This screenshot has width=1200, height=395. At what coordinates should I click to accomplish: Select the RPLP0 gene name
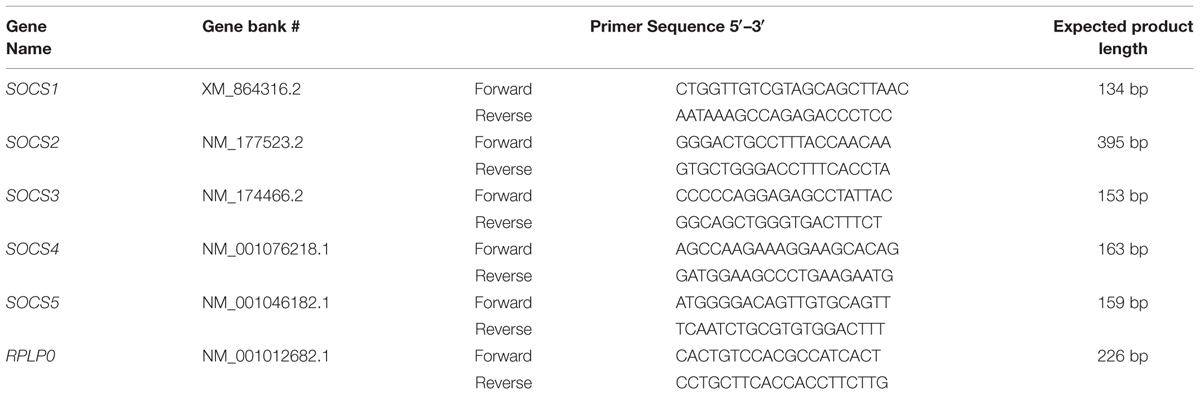click(29, 358)
